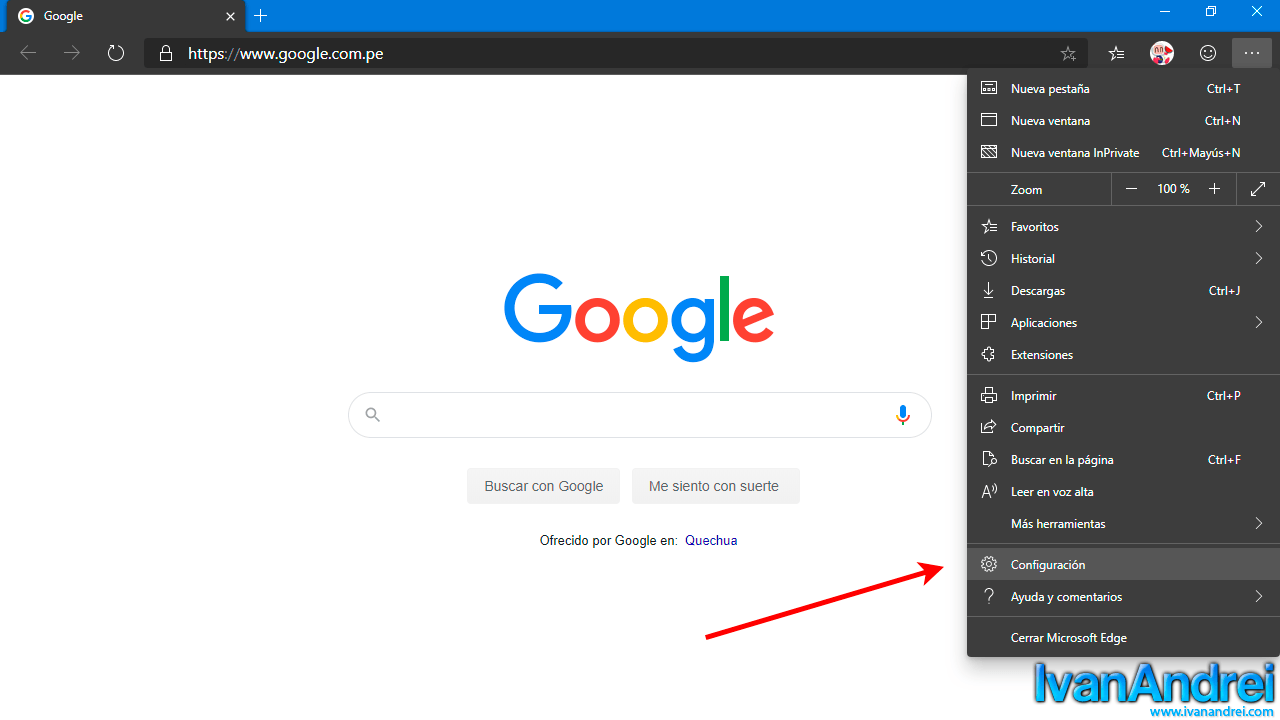Open Nueva ventana InPrivate

1123,153
